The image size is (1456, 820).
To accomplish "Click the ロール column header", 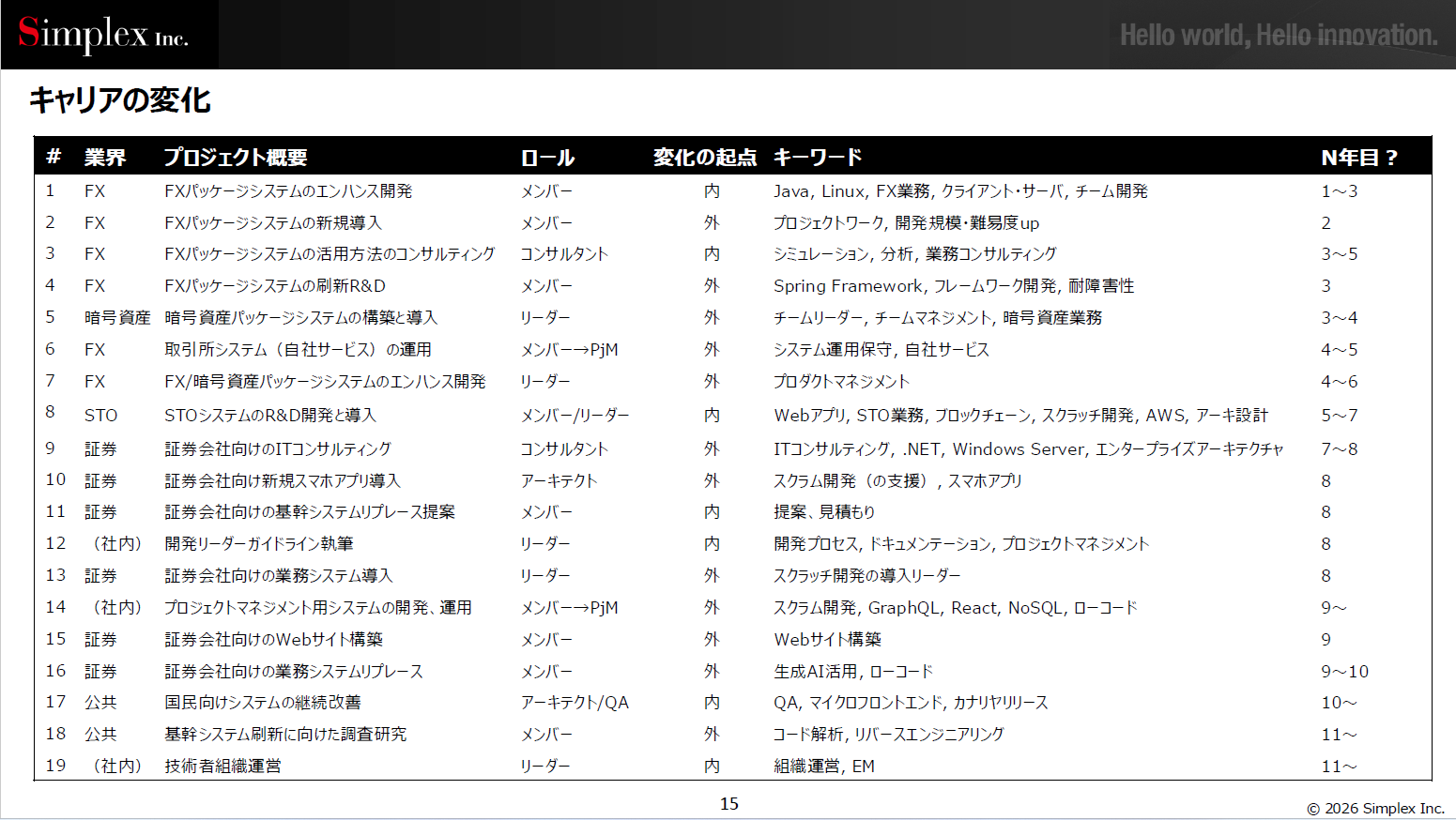I will (547, 158).
